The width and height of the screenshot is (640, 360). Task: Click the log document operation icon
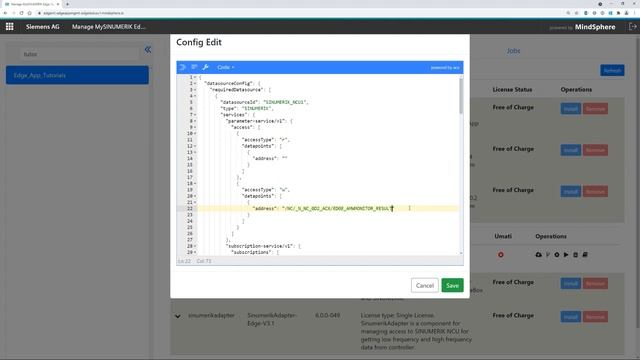pos(585,255)
